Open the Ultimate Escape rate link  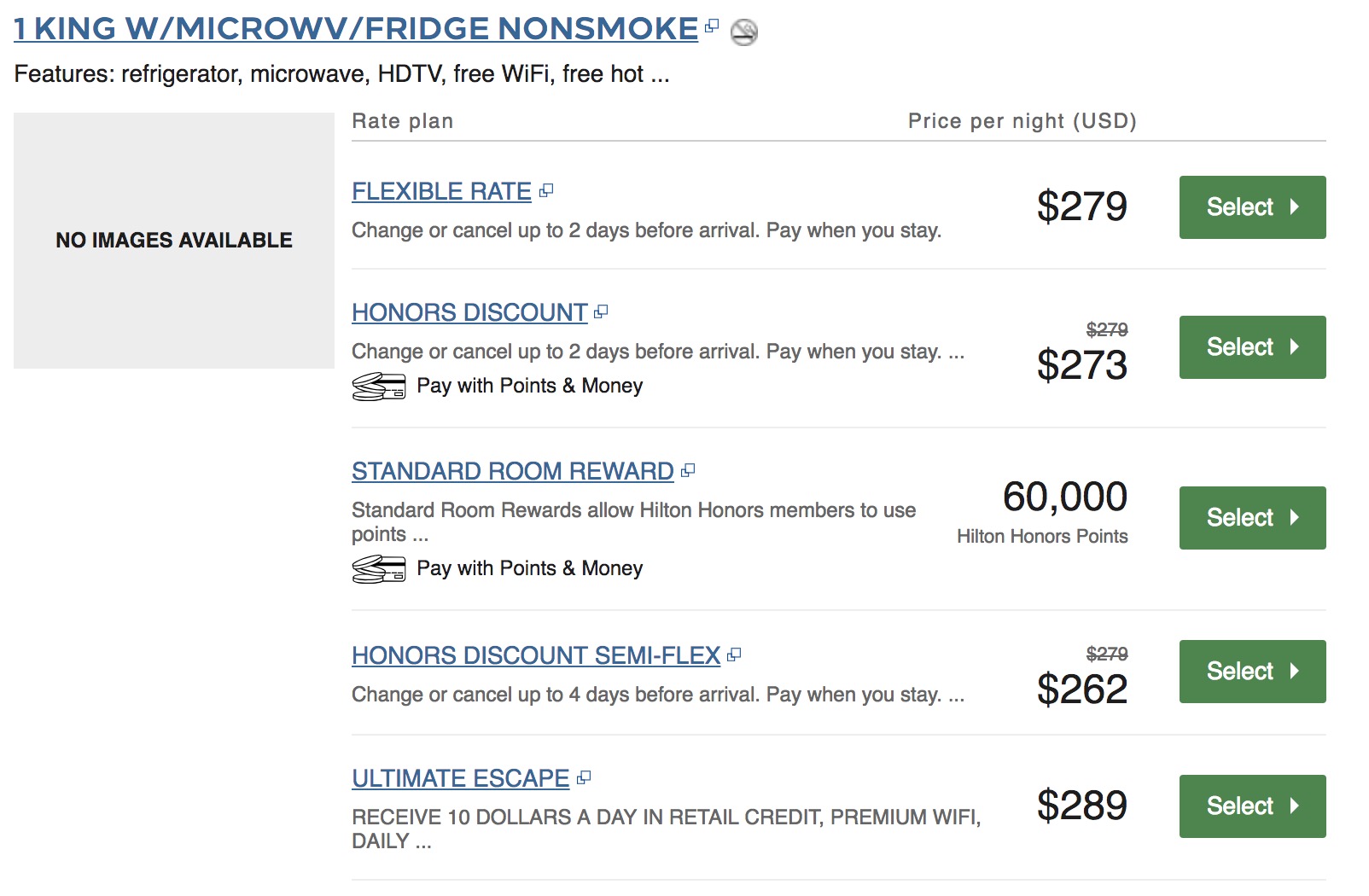[460, 778]
